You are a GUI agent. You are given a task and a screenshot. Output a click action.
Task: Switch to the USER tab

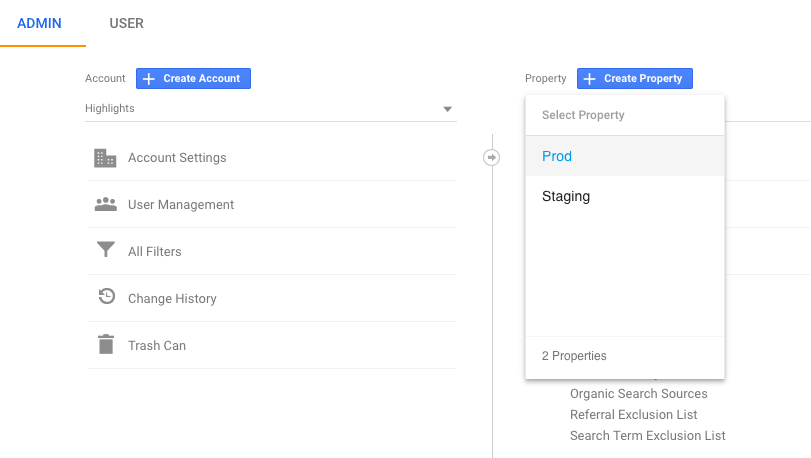coord(127,23)
